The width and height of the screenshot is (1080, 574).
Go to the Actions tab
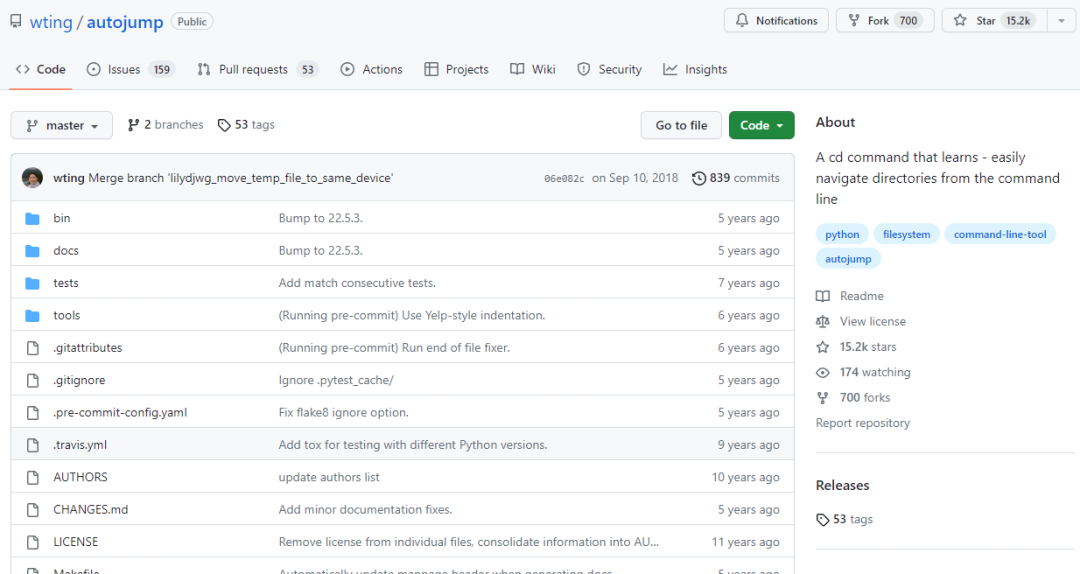(x=372, y=70)
